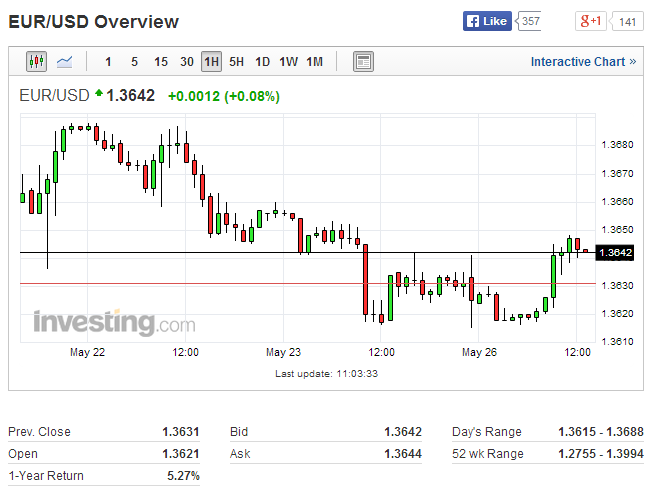This screenshot has width=656, height=499.
Task: Select the 1D timeframe
Action: [x=262, y=62]
